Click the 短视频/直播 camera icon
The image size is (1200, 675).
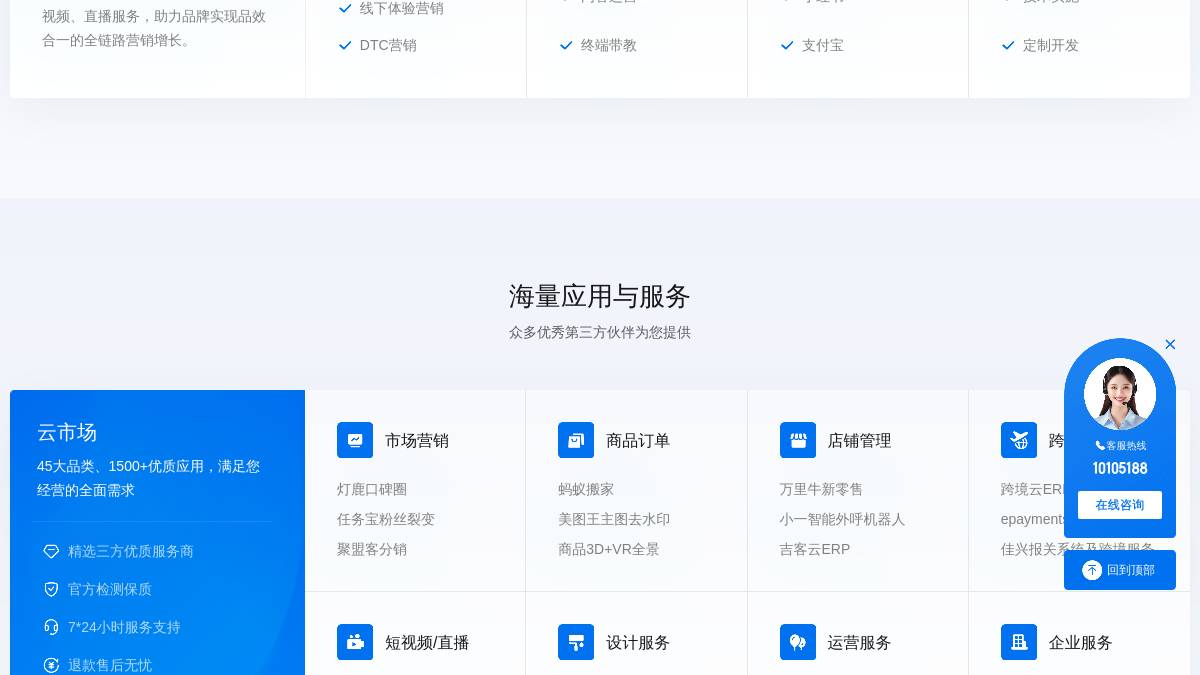pos(355,642)
